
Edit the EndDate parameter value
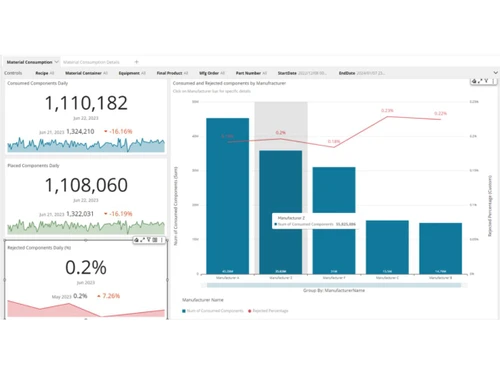[x=362, y=73]
